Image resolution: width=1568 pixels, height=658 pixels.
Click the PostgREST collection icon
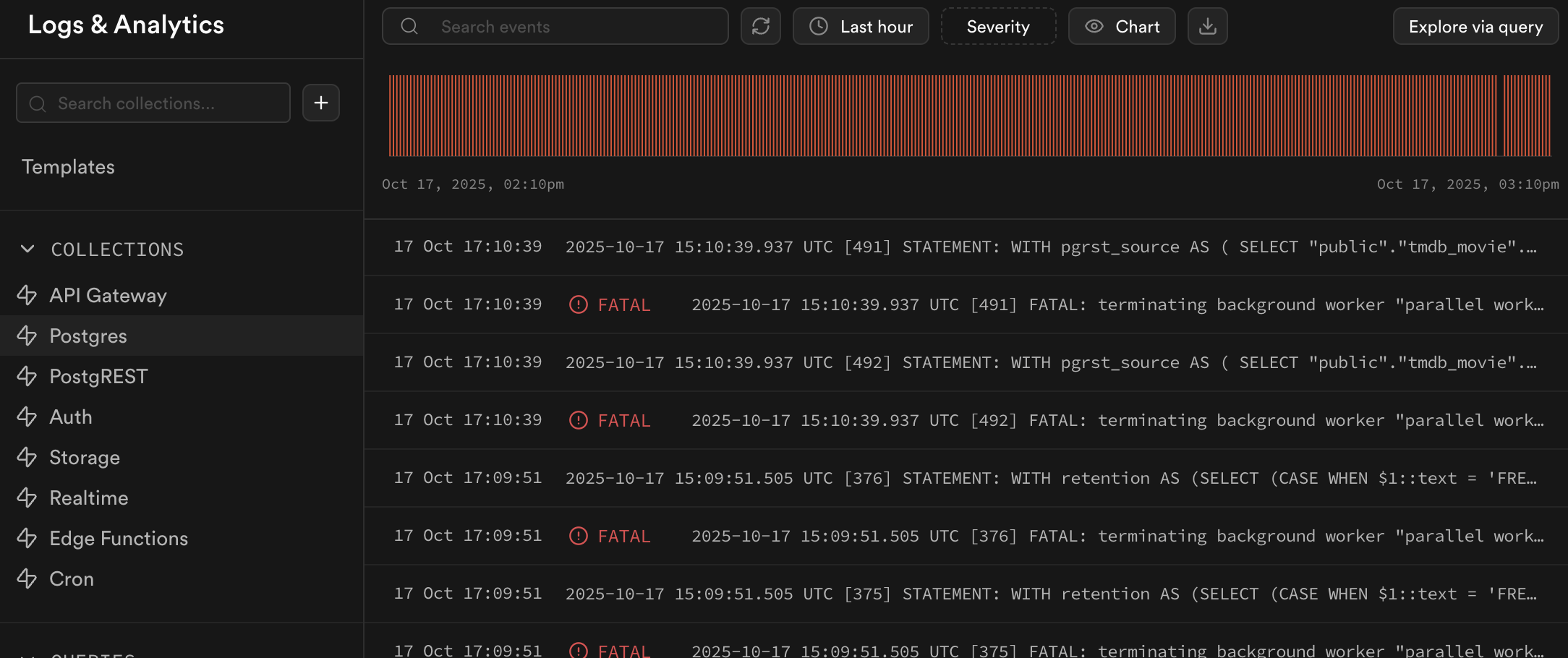[27, 376]
